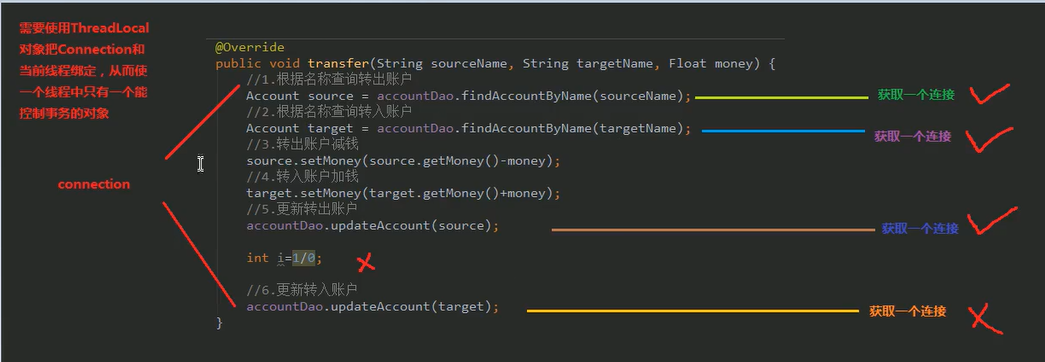This screenshot has width=1045, height=362.
Task: Click the red checkmark next to sourceName line
Action: pyautogui.click(x=990, y=94)
